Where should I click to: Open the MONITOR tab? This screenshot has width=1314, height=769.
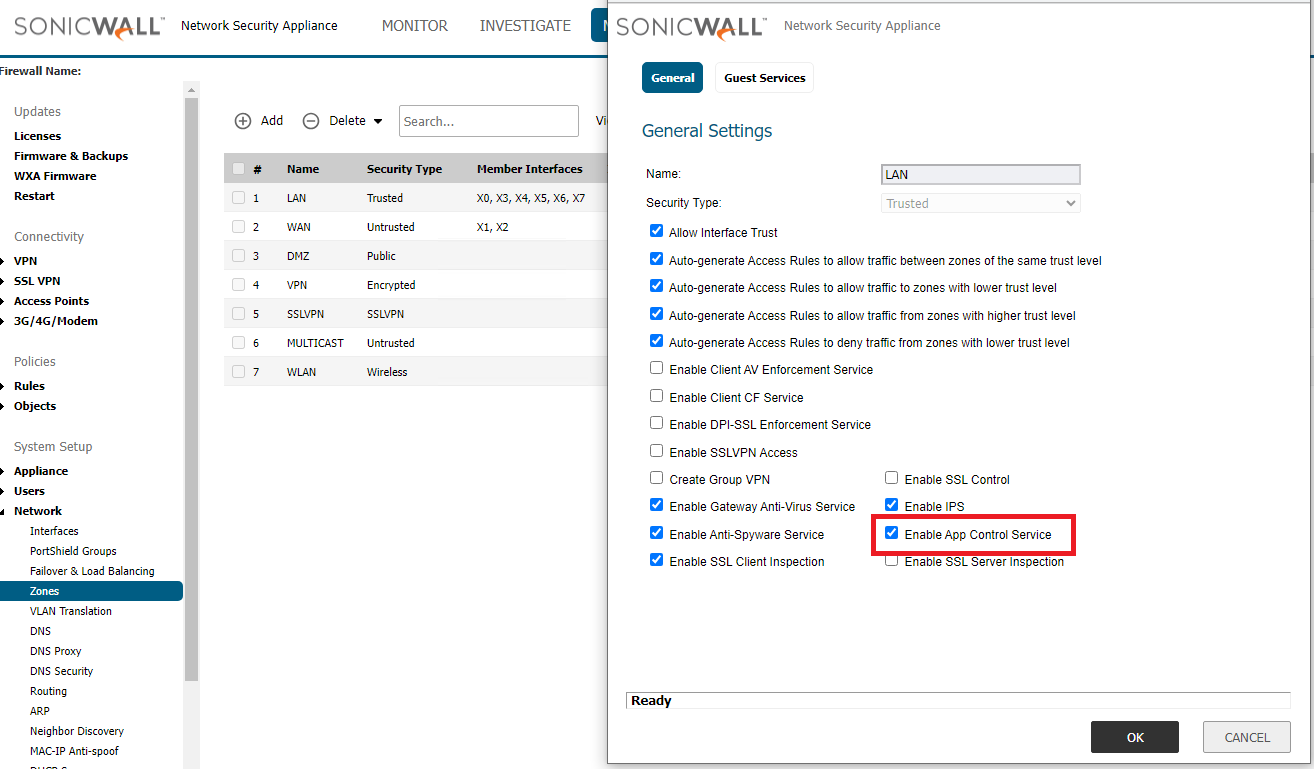click(415, 26)
